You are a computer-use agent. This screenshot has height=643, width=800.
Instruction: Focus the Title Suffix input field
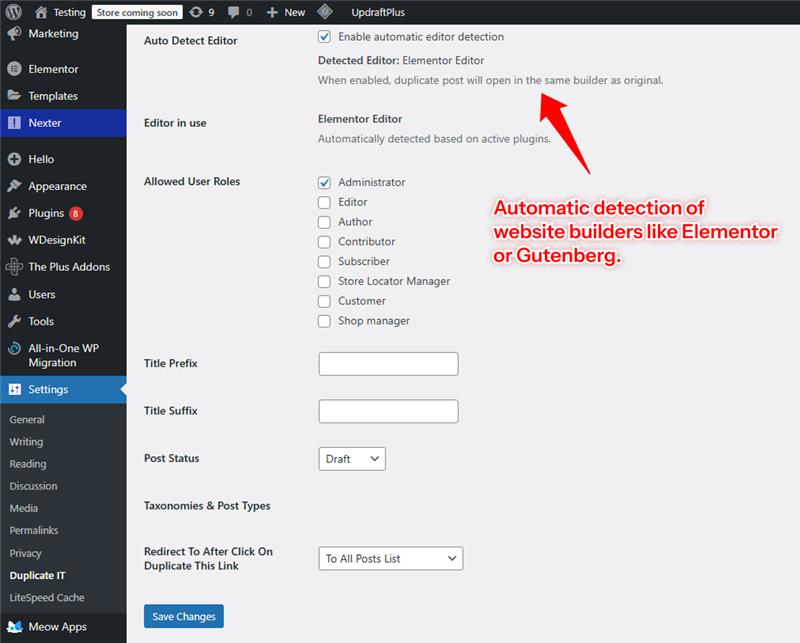click(x=388, y=411)
